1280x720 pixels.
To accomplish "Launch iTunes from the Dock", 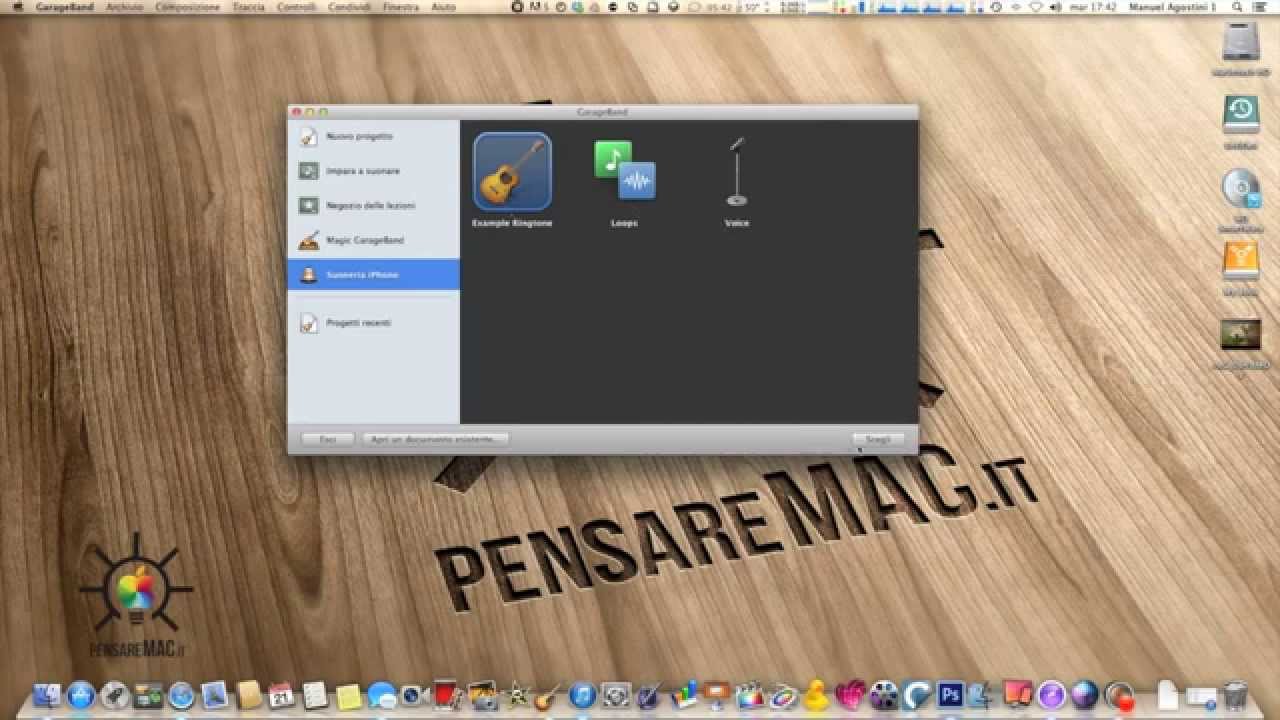I will (582, 695).
